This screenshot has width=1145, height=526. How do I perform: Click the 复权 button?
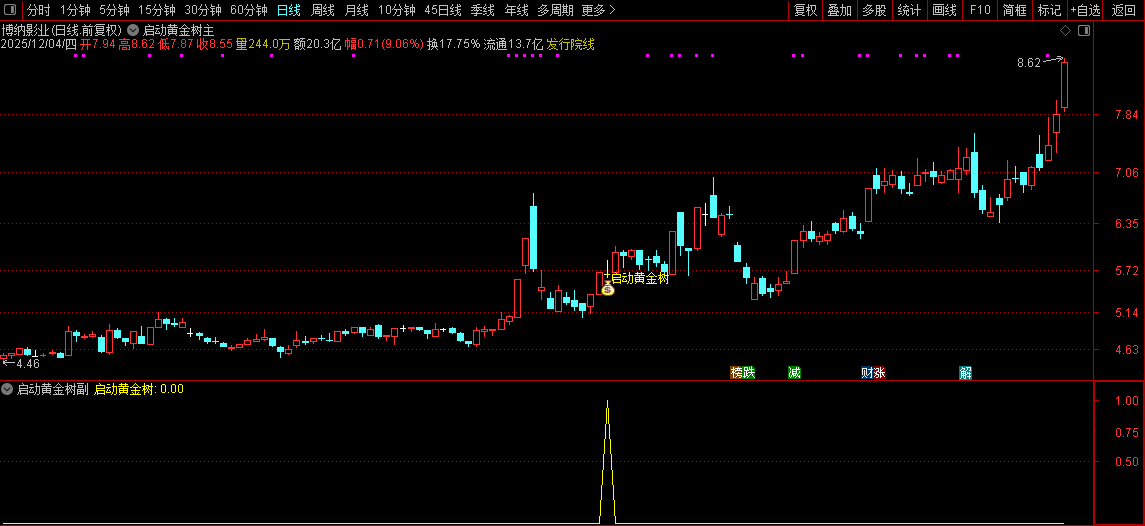click(x=805, y=10)
